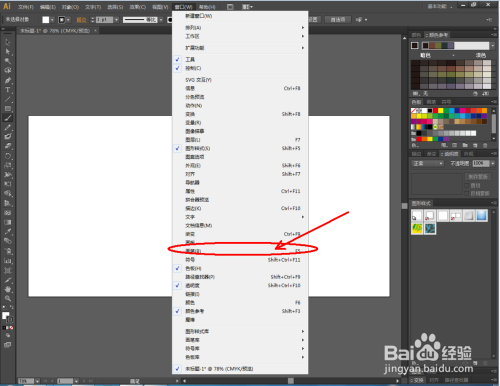
Task: Open the blending mode 正常 dropdown
Action: (428, 163)
